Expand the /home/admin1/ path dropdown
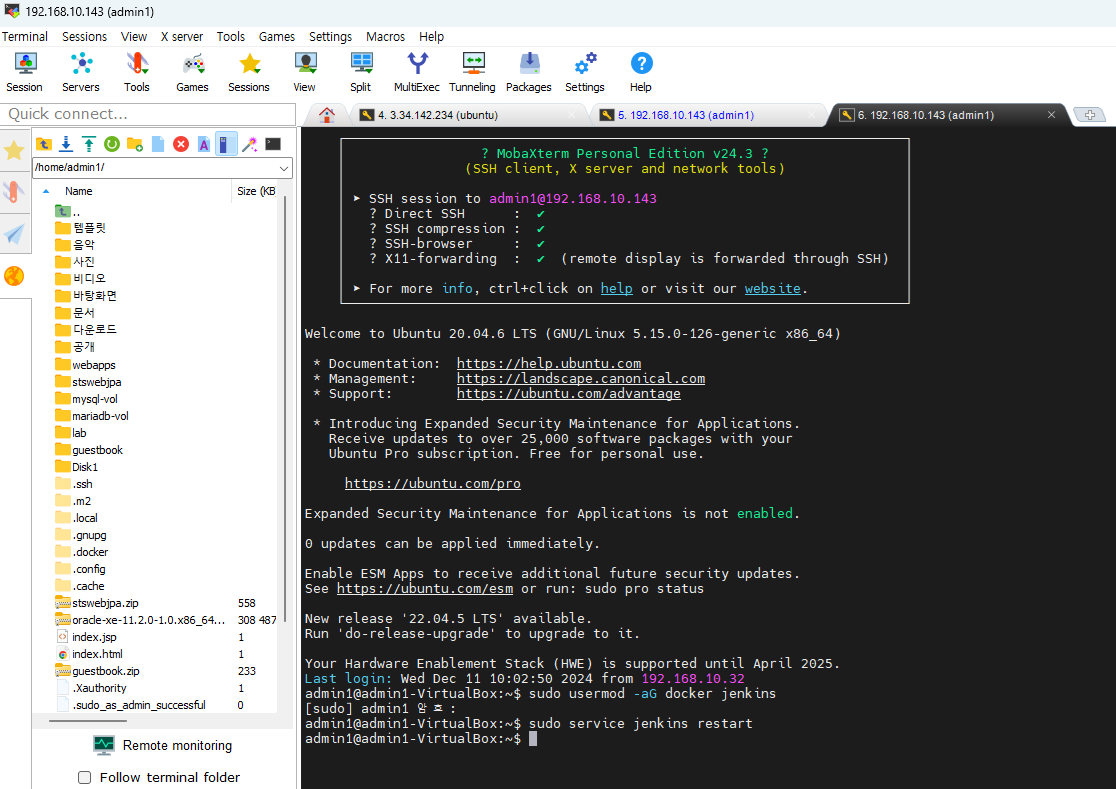Image resolution: width=1116 pixels, height=789 pixels. tap(284, 168)
